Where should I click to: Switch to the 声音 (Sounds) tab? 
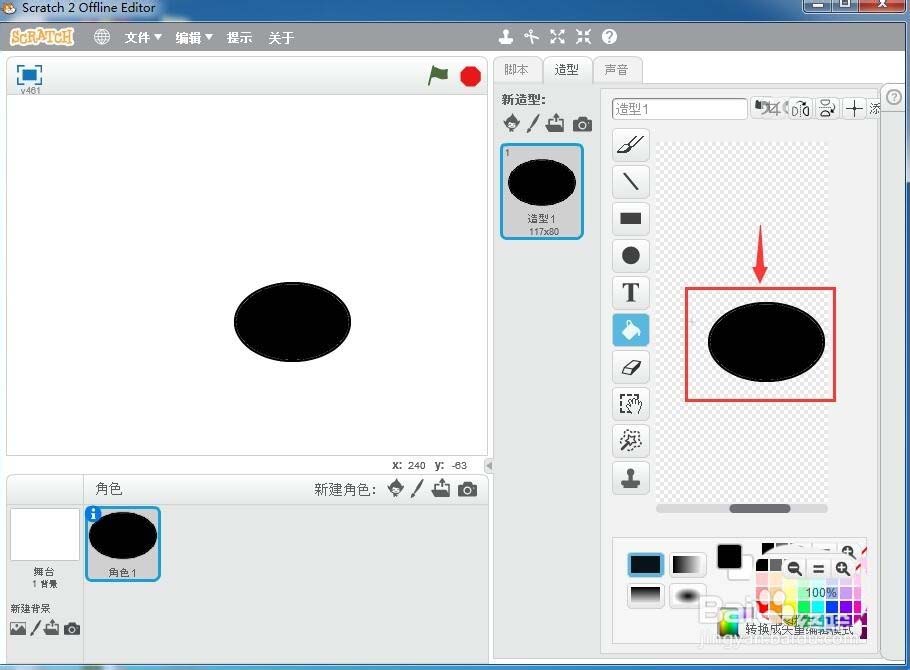click(x=616, y=70)
